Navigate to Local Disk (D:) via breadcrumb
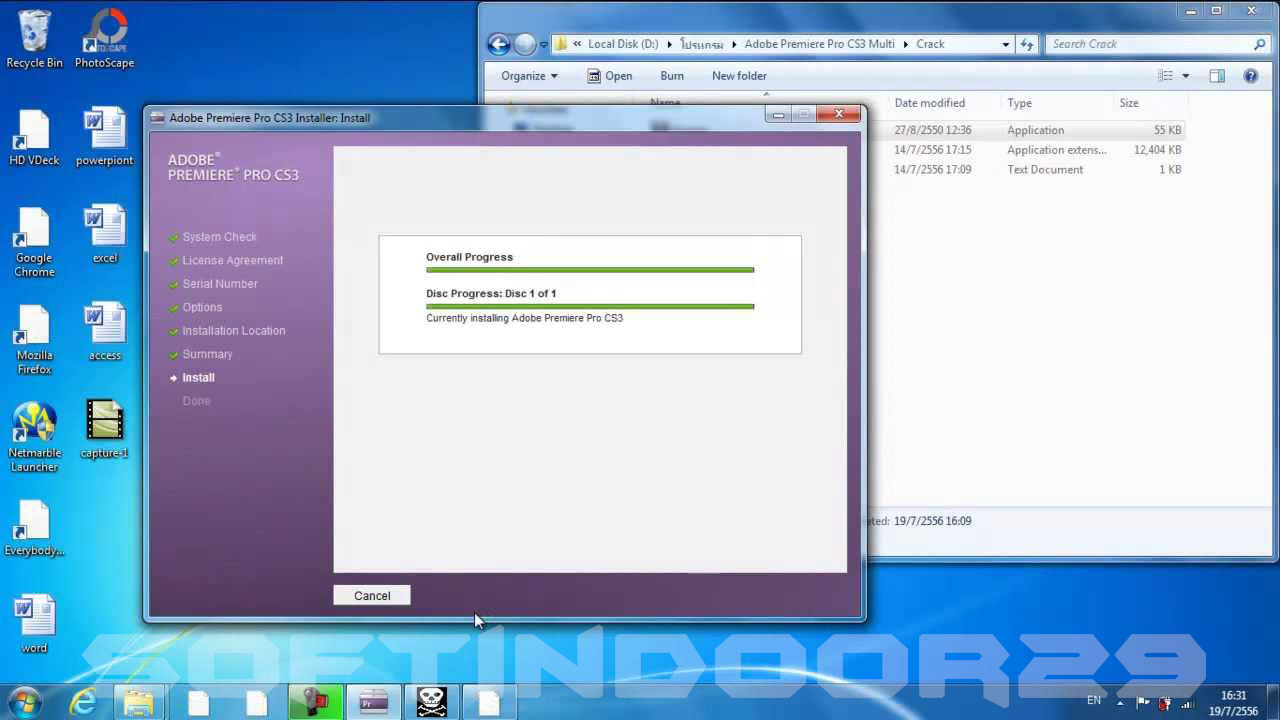 pyautogui.click(x=623, y=44)
